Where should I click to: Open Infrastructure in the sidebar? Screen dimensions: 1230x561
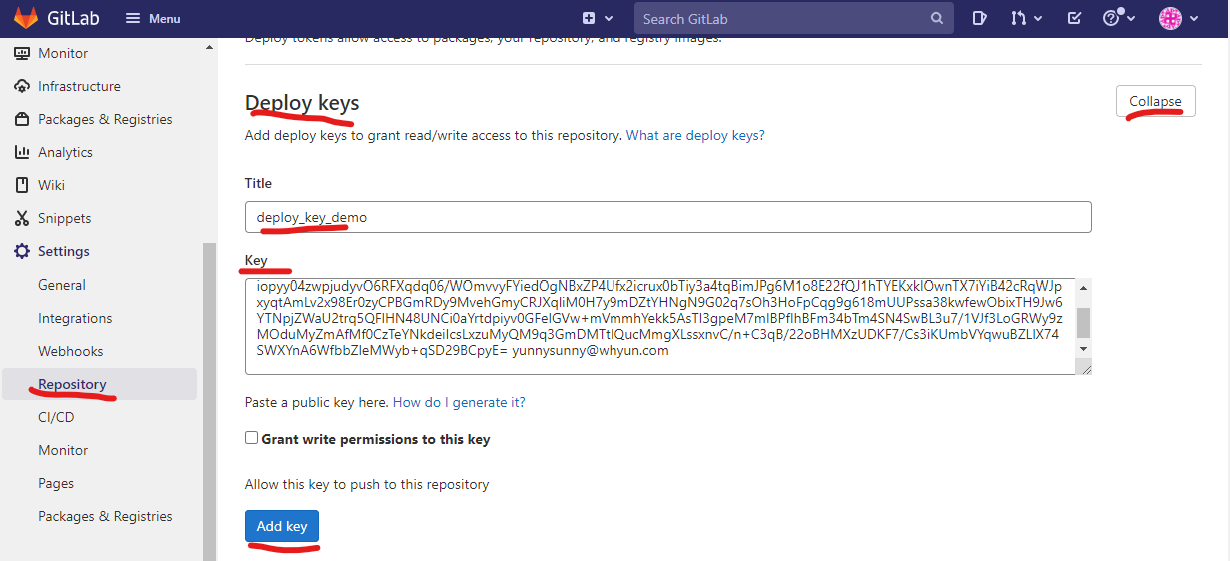79,86
